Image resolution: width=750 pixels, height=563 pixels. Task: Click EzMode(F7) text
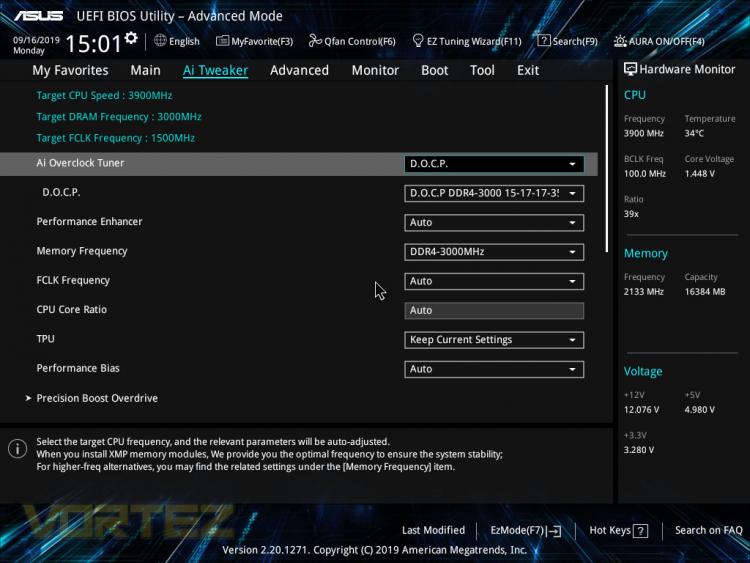pyautogui.click(x=518, y=530)
